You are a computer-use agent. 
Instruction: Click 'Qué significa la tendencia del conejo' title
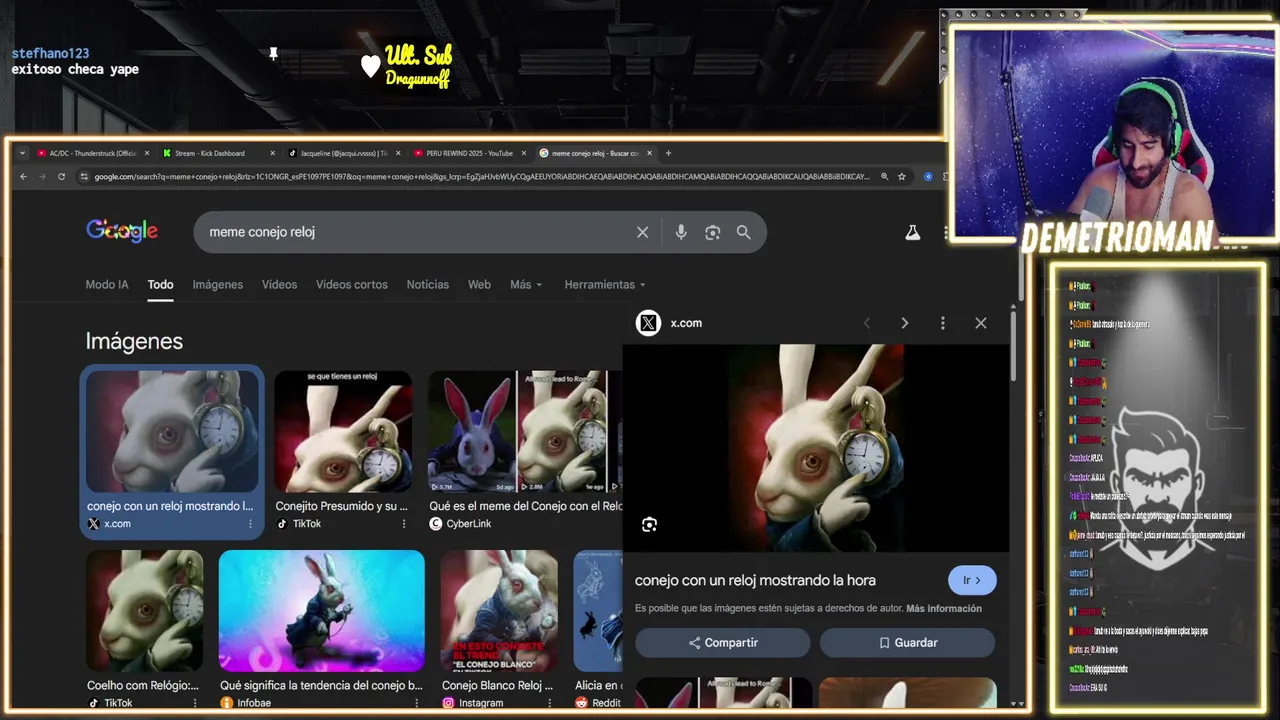321,685
